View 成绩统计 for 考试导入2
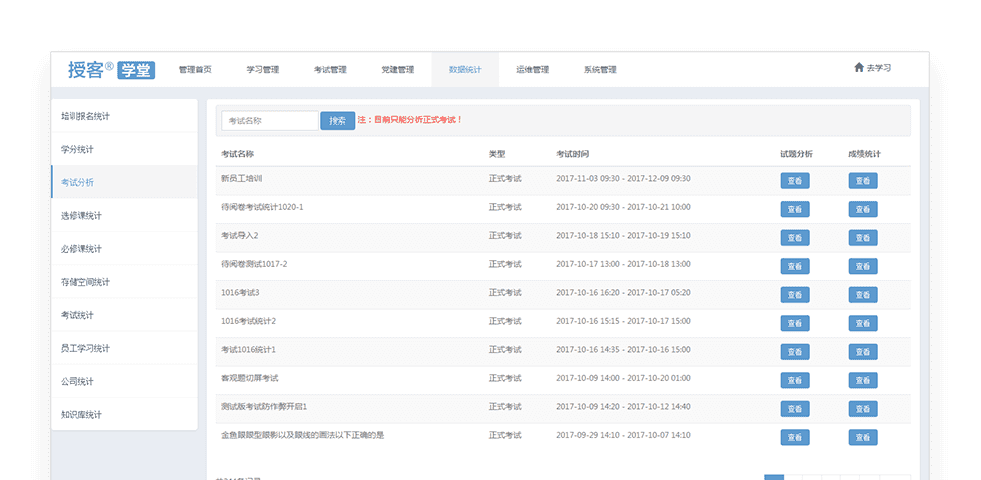981x480 pixels. [863, 238]
